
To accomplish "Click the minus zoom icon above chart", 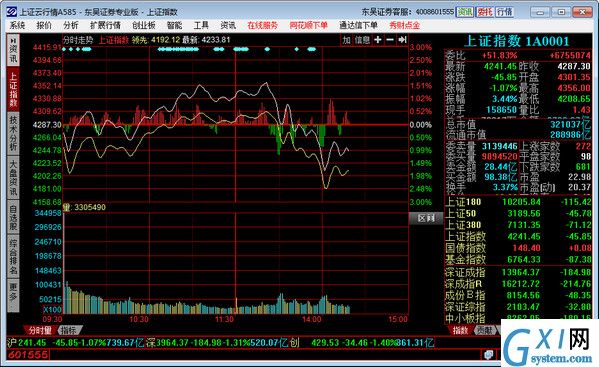I will 390,40.
